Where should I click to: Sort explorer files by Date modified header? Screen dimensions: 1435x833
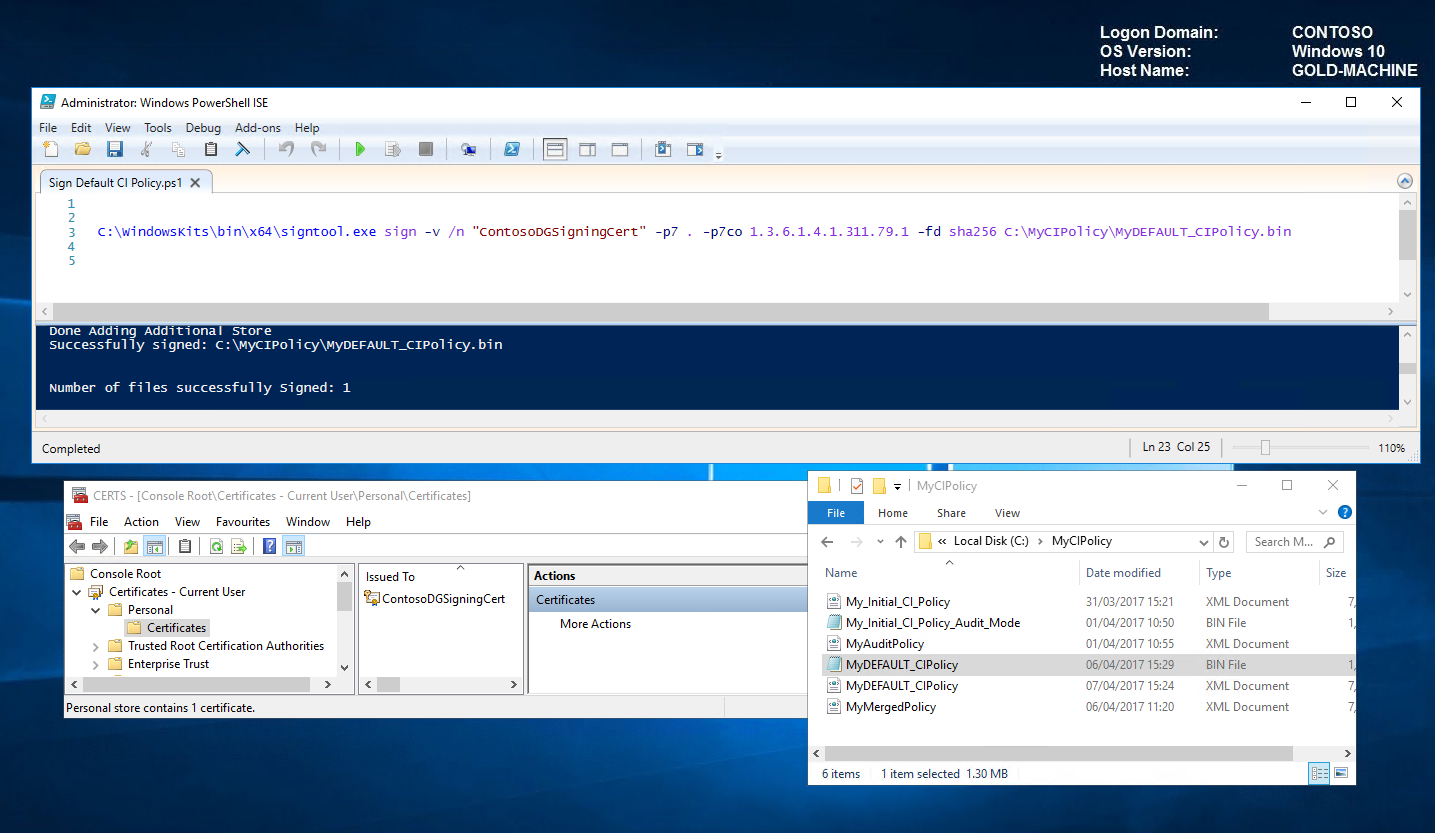pyautogui.click(x=1123, y=573)
